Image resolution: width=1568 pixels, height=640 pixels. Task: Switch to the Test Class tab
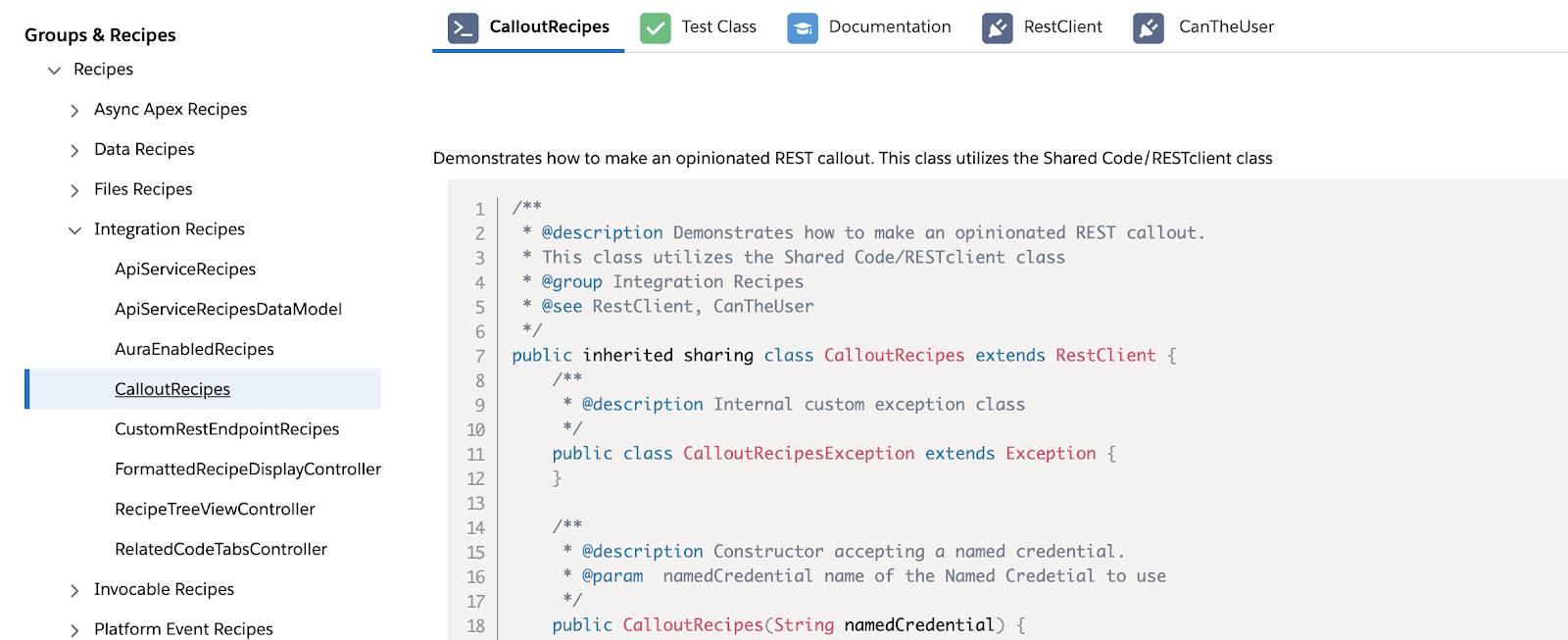tap(718, 27)
